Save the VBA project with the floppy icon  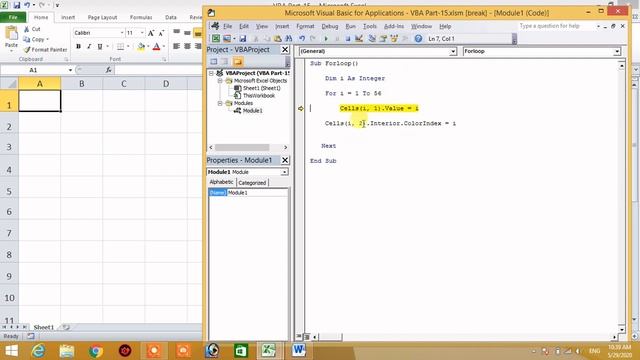click(x=243, y=38)
